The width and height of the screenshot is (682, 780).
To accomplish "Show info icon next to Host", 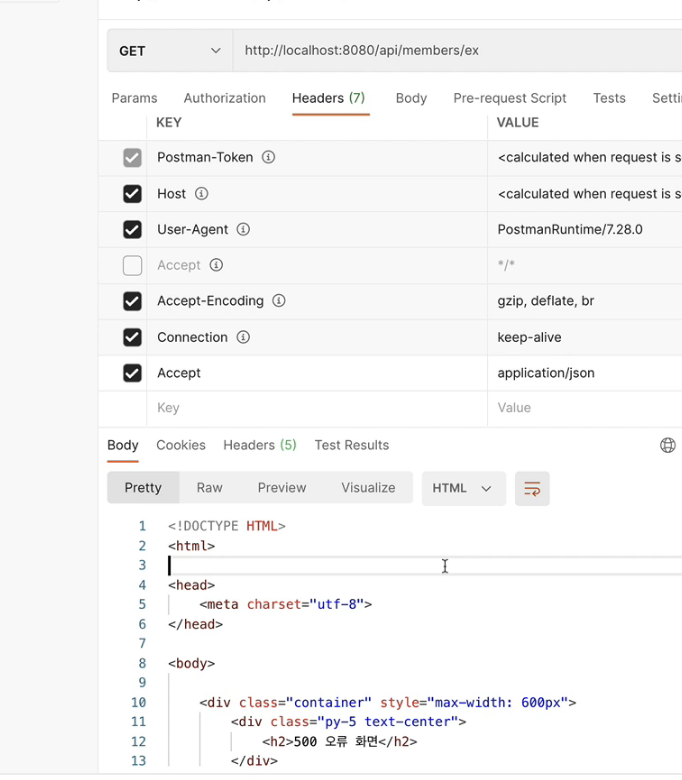I will coord(201,194).
